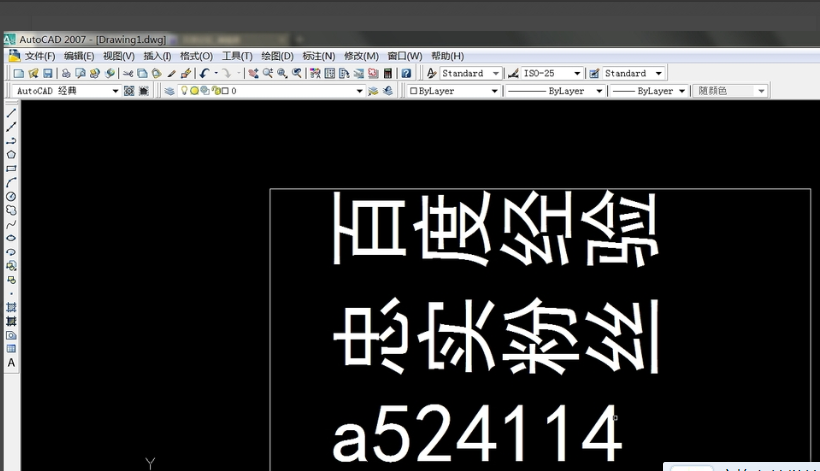Select the Polygon draw tool
The width and height of the screenshot is (820, 471).
(11, 155)
